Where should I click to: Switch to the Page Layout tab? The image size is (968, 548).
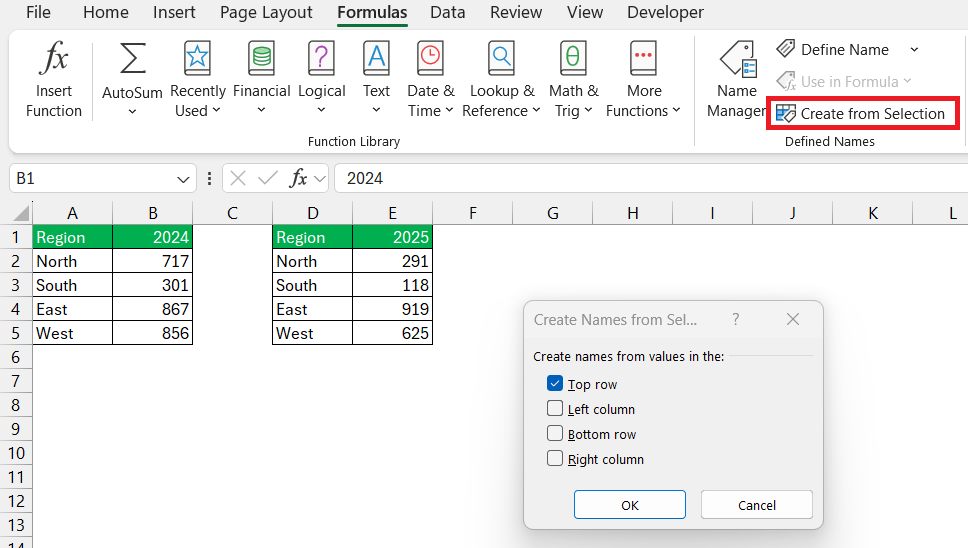(266, 12)
